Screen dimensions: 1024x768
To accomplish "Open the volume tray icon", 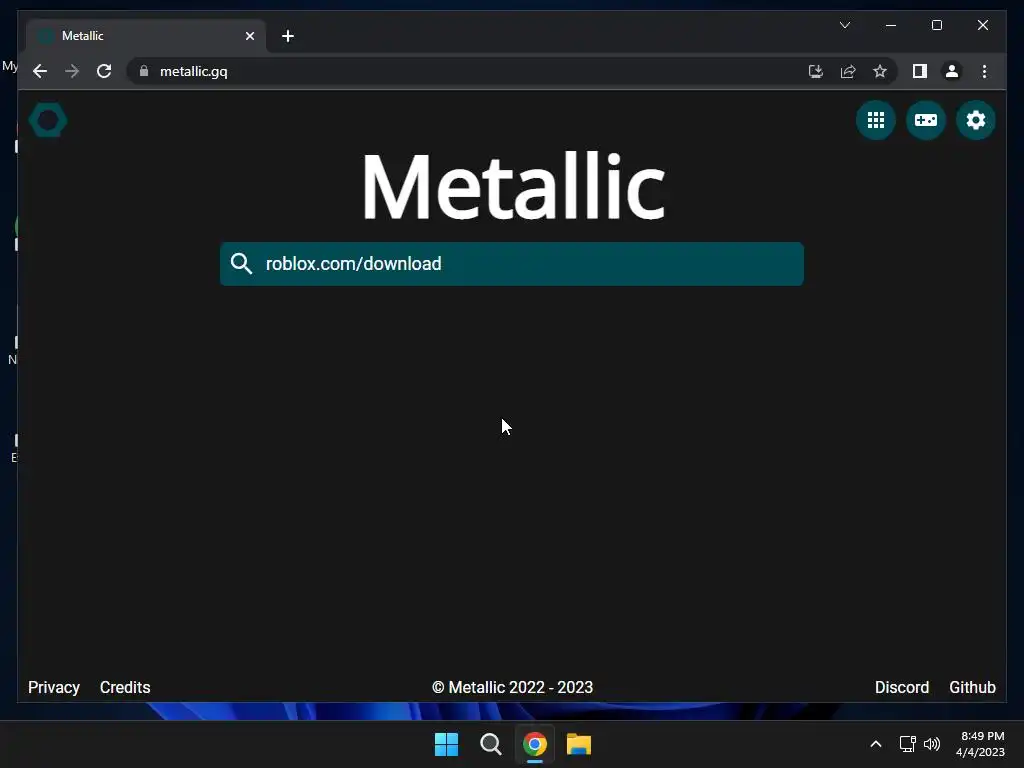I will (932, 744).
